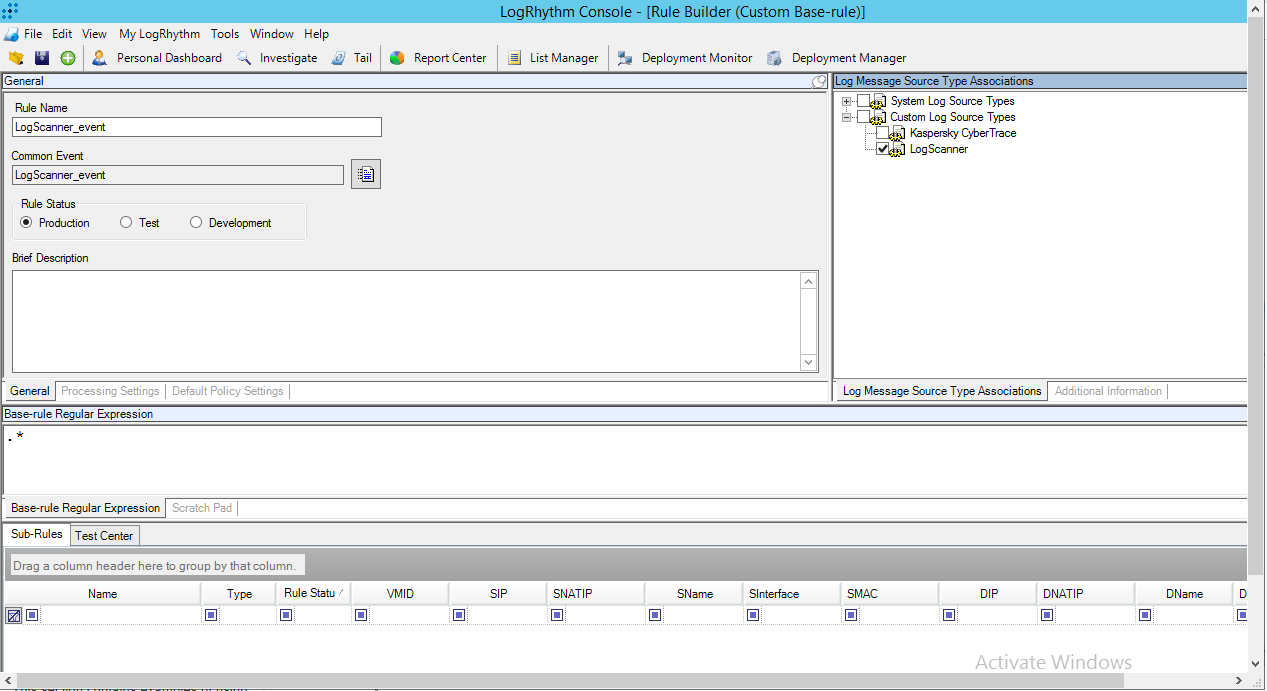Sort sub-rules by the Rule Status column

click(x=311, y=593)
